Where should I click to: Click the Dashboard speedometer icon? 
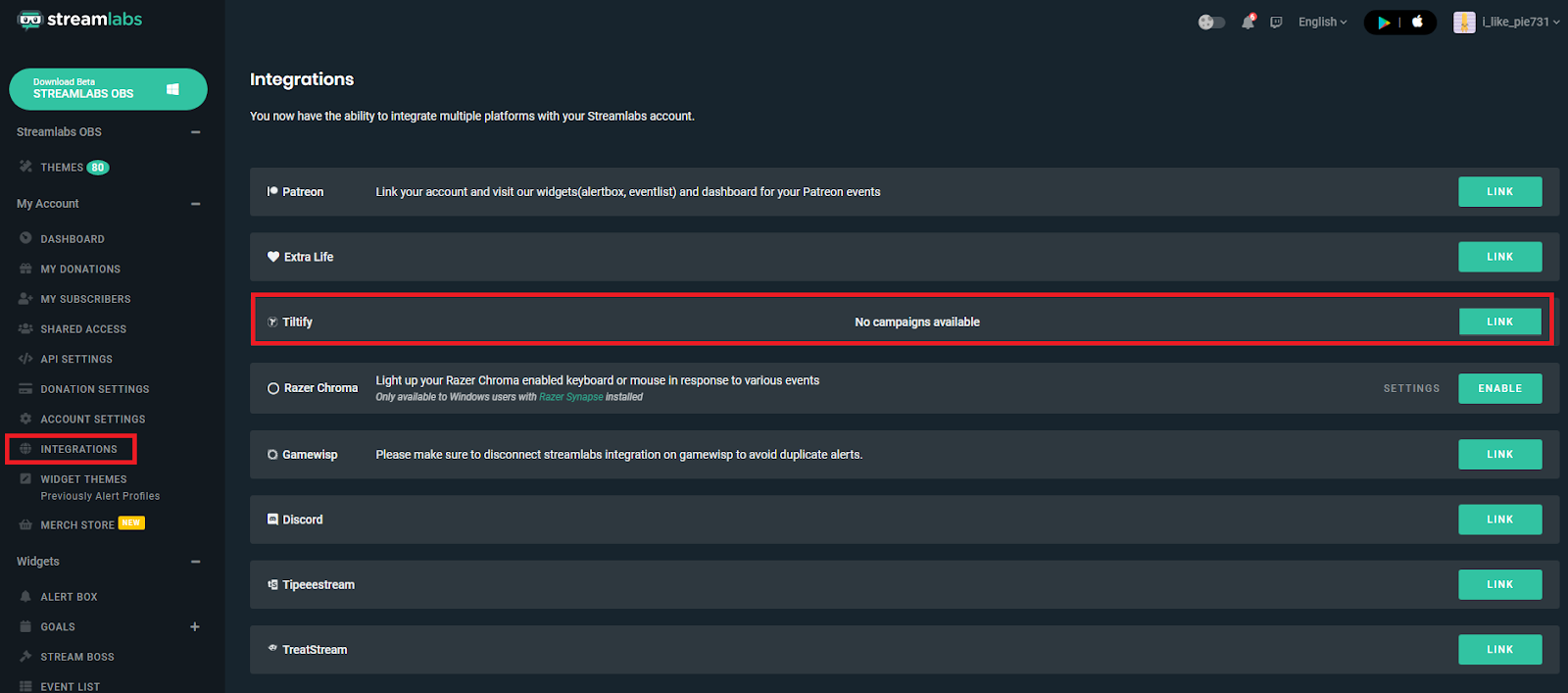coord(25,238)
